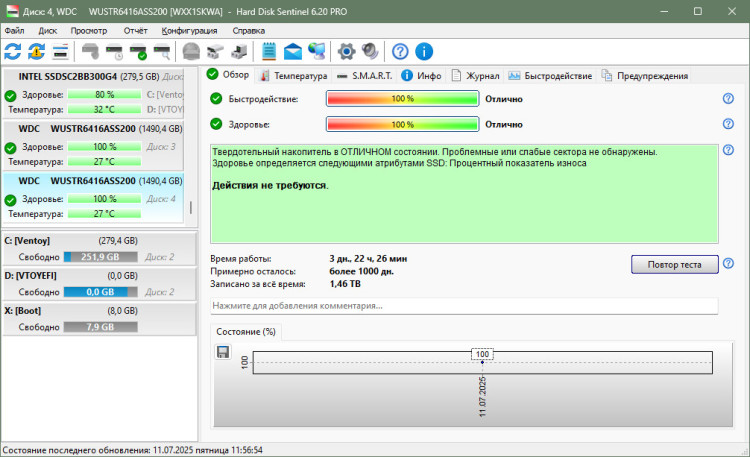
Task: Switch to the S.M.A.R.T. tab
Action: point(364,76)
